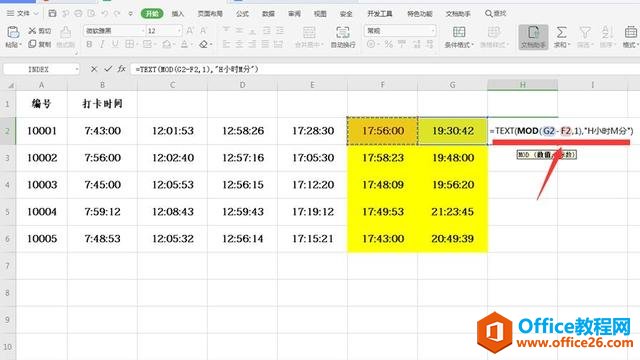This screenshot has width=640, height=360.
Task: Click the Filter (筛选) funnel icon
Action: click(585, 32)
